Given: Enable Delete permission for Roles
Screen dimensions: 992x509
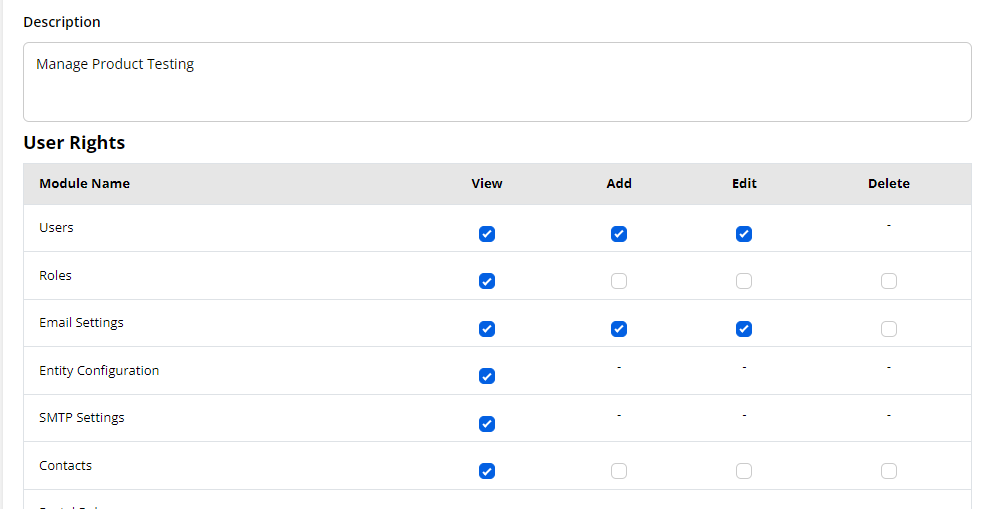Looking at the screenshot, I should click(x=889, y=281).
